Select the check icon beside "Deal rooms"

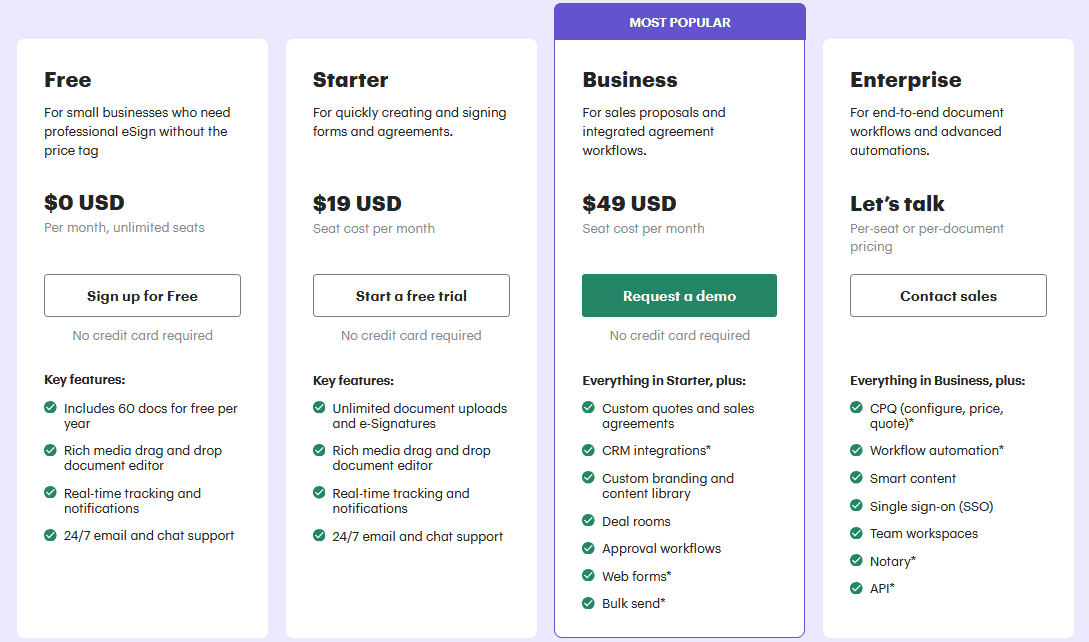[587, 521]
